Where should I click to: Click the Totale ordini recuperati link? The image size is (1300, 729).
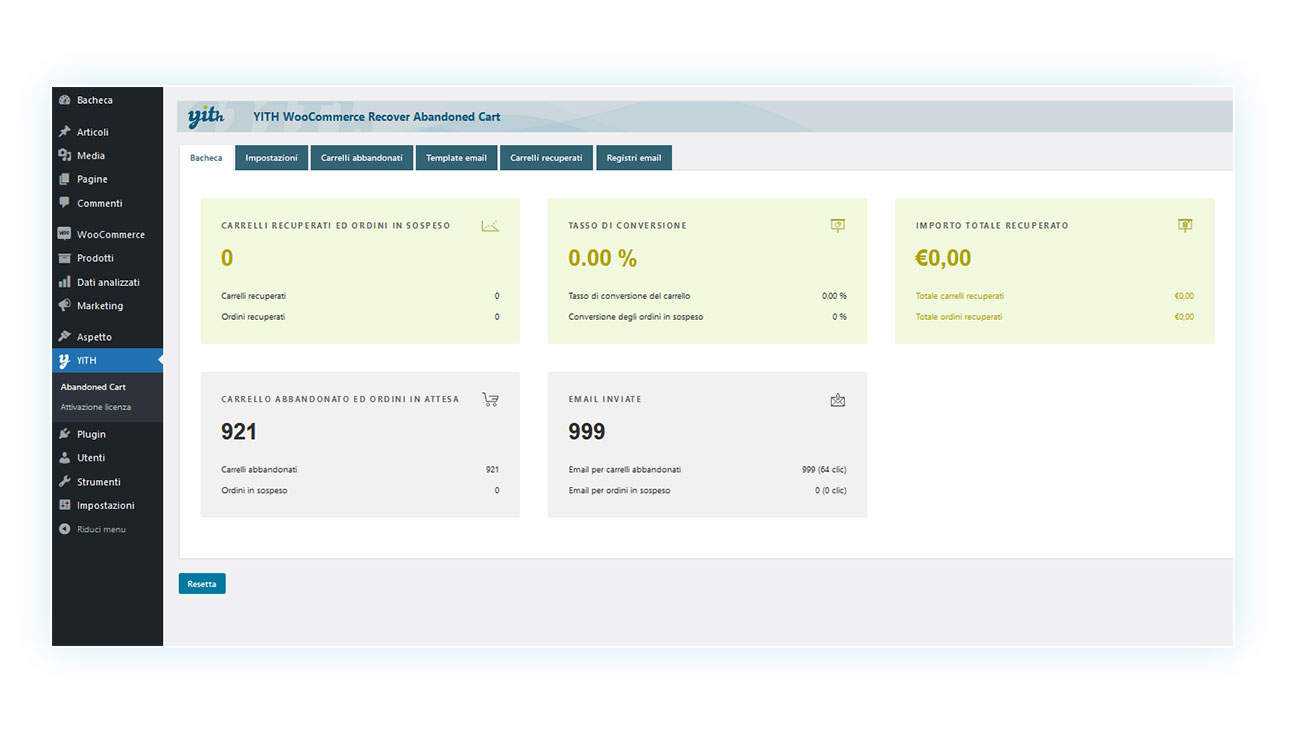(x=959, y=317)
